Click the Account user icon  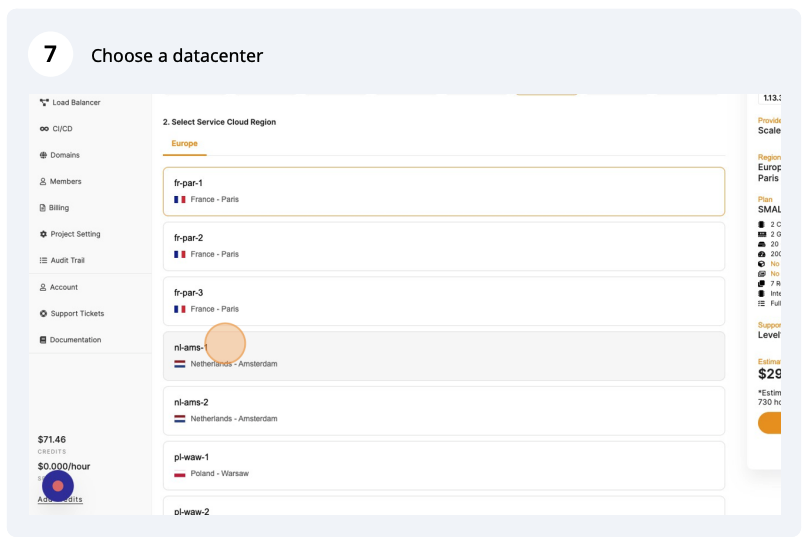pos(43,287)
